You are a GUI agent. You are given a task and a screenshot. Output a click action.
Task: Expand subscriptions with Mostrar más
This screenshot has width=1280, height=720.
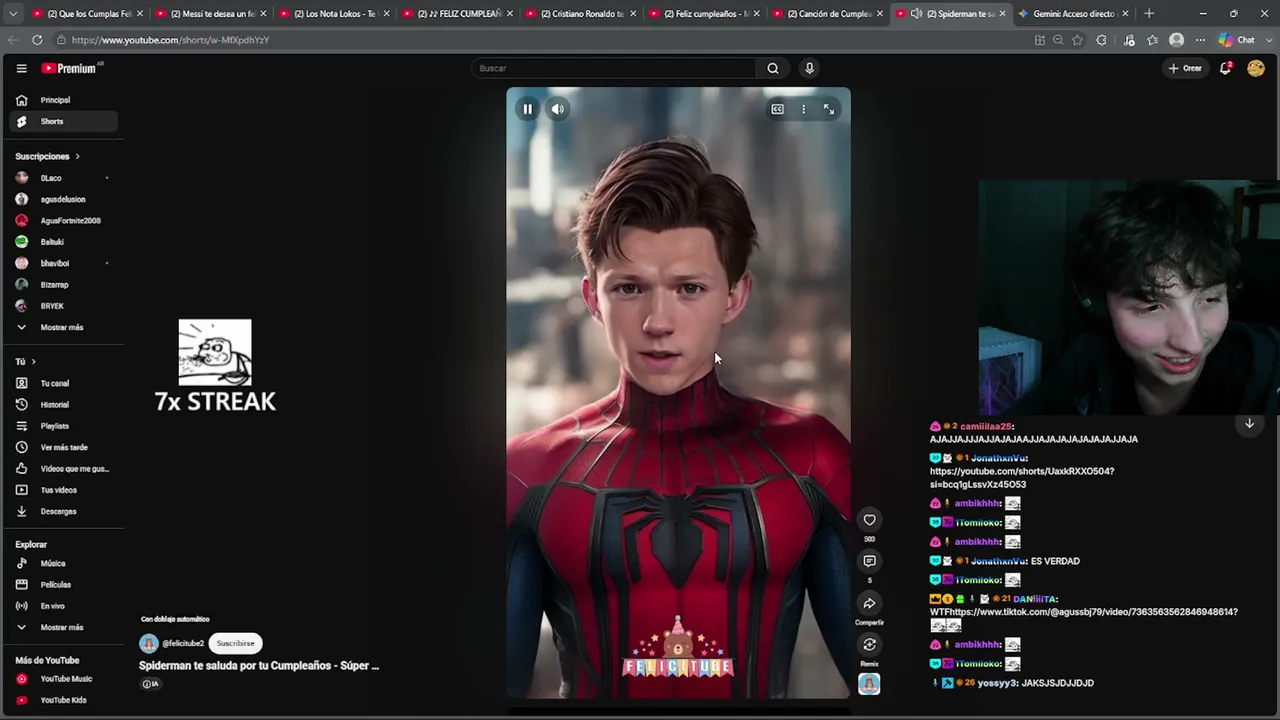[x=64, y=327]
